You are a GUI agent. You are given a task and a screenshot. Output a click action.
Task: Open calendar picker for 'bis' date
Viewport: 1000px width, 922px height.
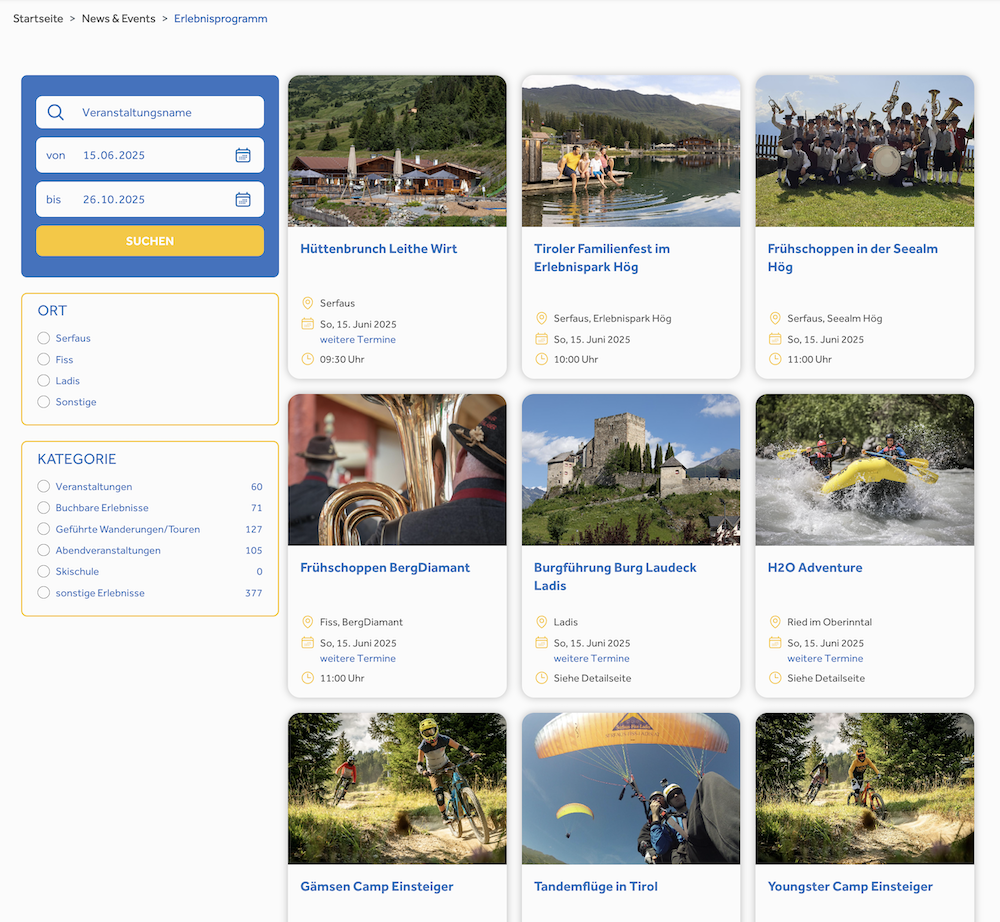coord(243,199)
